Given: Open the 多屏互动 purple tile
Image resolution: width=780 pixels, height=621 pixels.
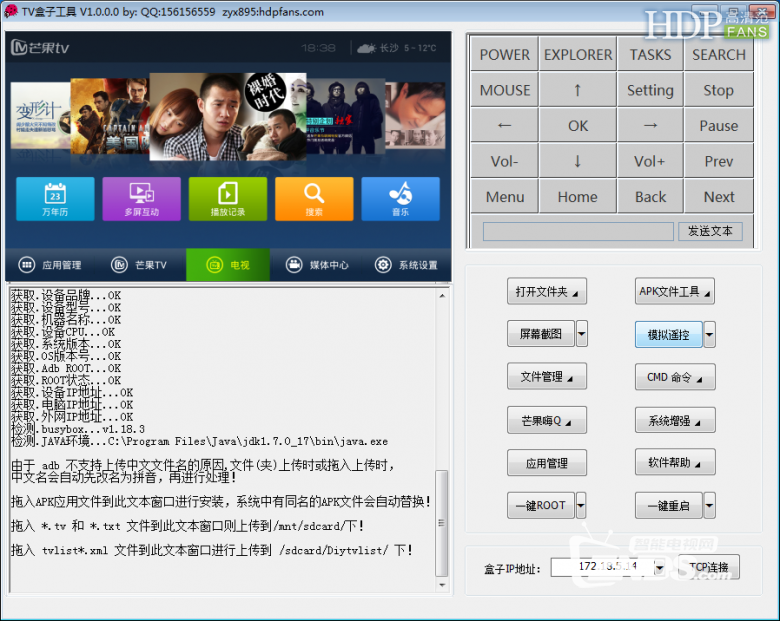Looking at the screenshot, I should 141,199.
